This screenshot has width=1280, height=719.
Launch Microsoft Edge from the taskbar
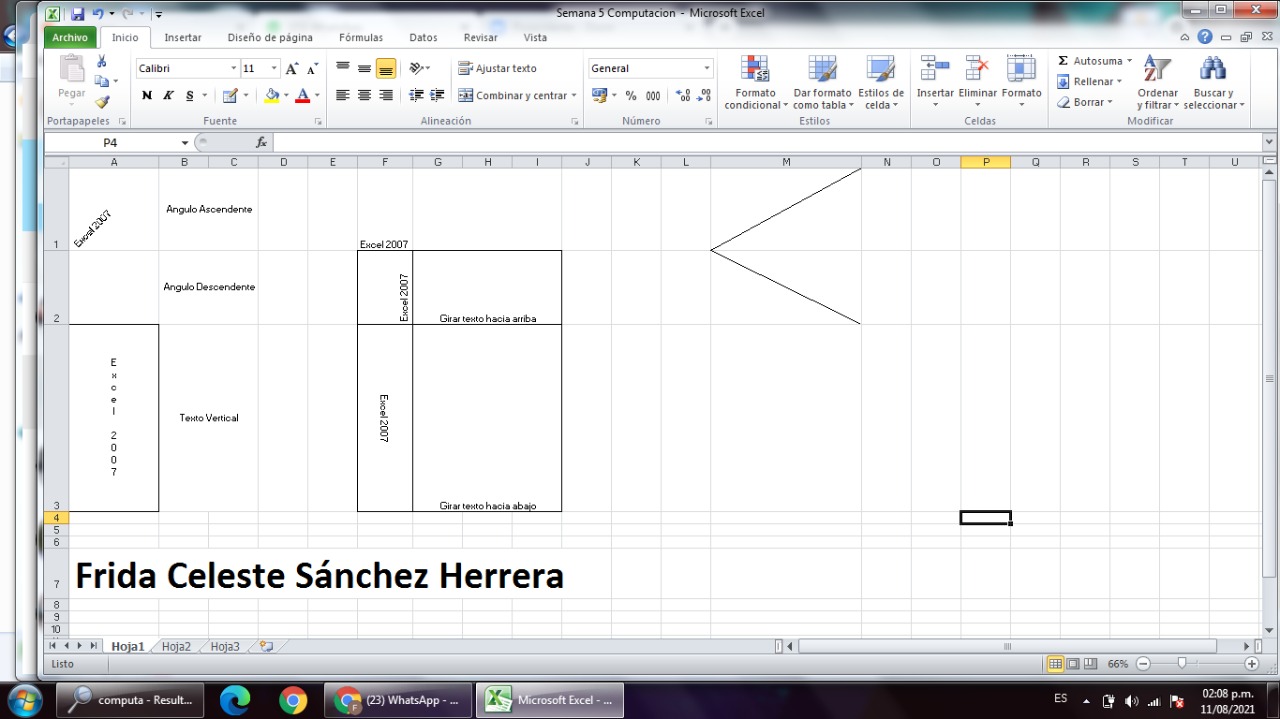(x=234, y=700)
